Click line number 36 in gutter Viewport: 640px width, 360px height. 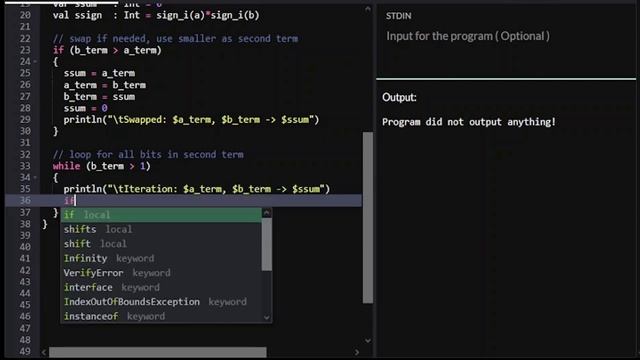pos(25,200)
